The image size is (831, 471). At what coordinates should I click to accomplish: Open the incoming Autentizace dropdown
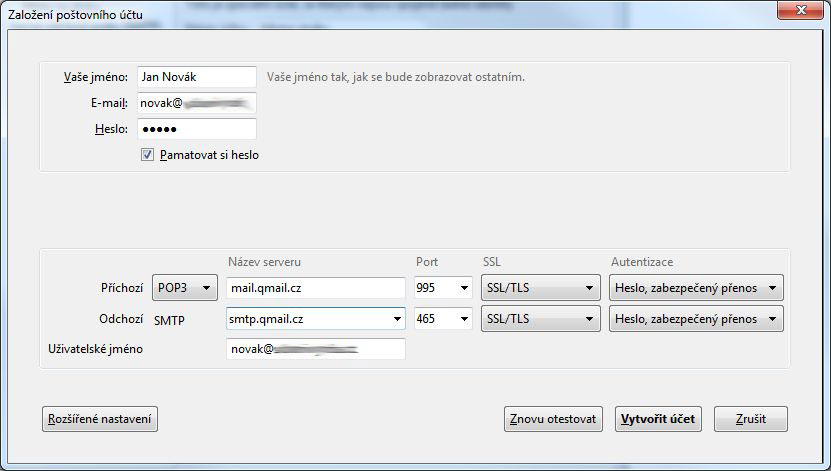(695, 288)
